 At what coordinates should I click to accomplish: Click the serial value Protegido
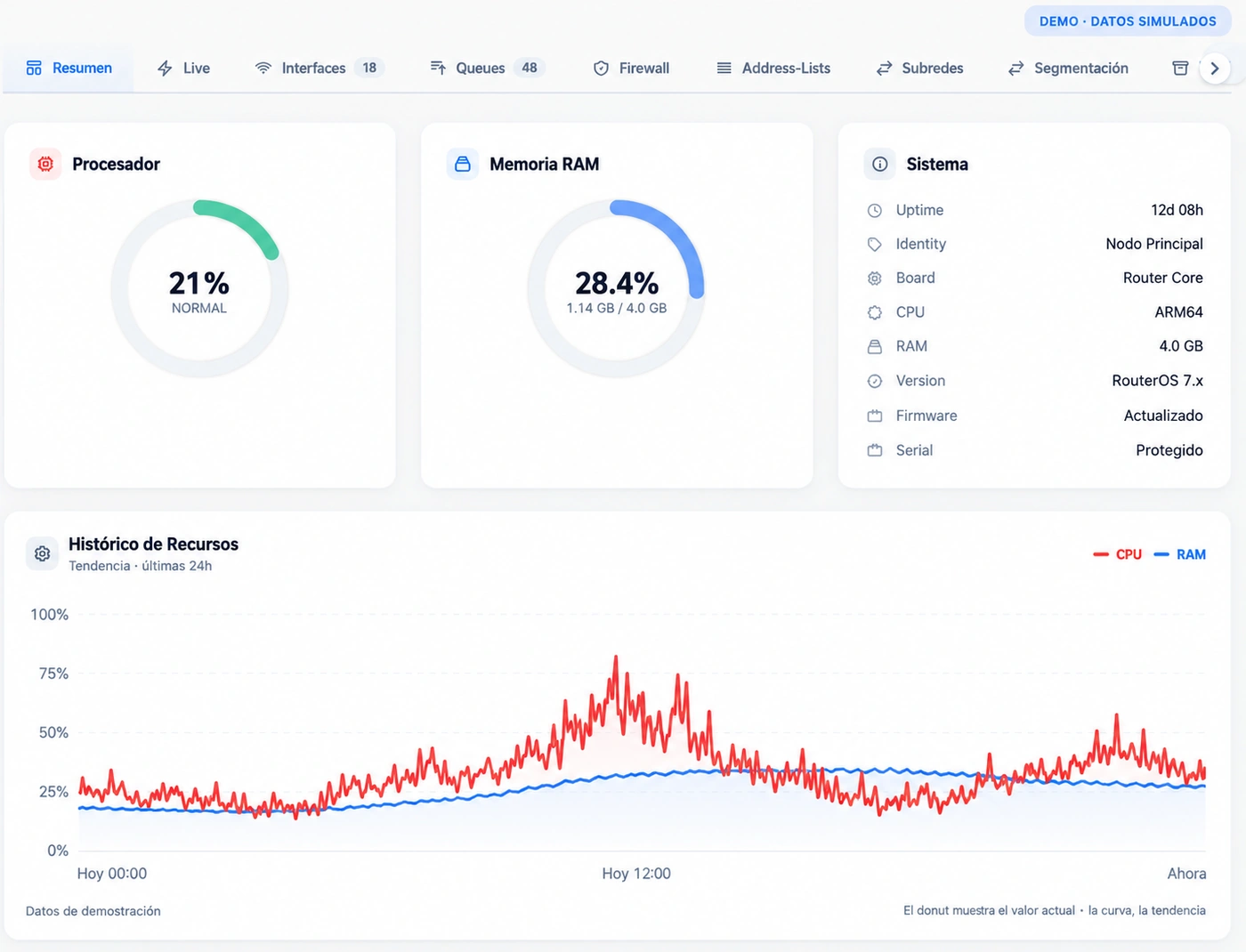point(1169,450)
